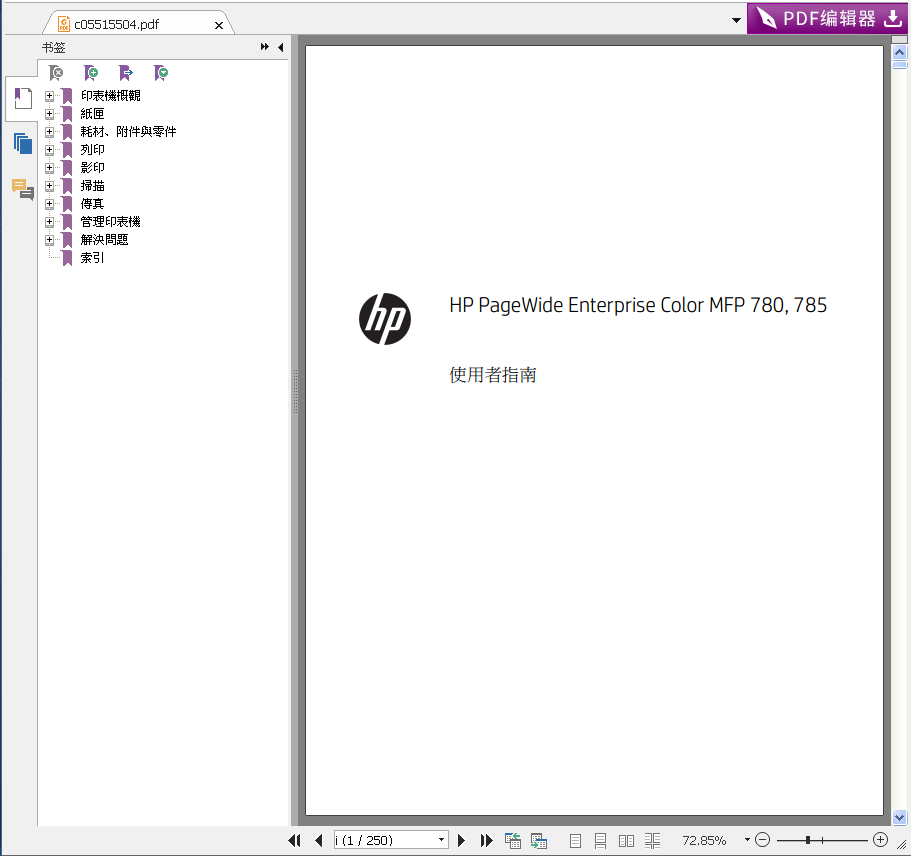Open the comments side panel icon

pyautogui.click(x=23, y=189)
